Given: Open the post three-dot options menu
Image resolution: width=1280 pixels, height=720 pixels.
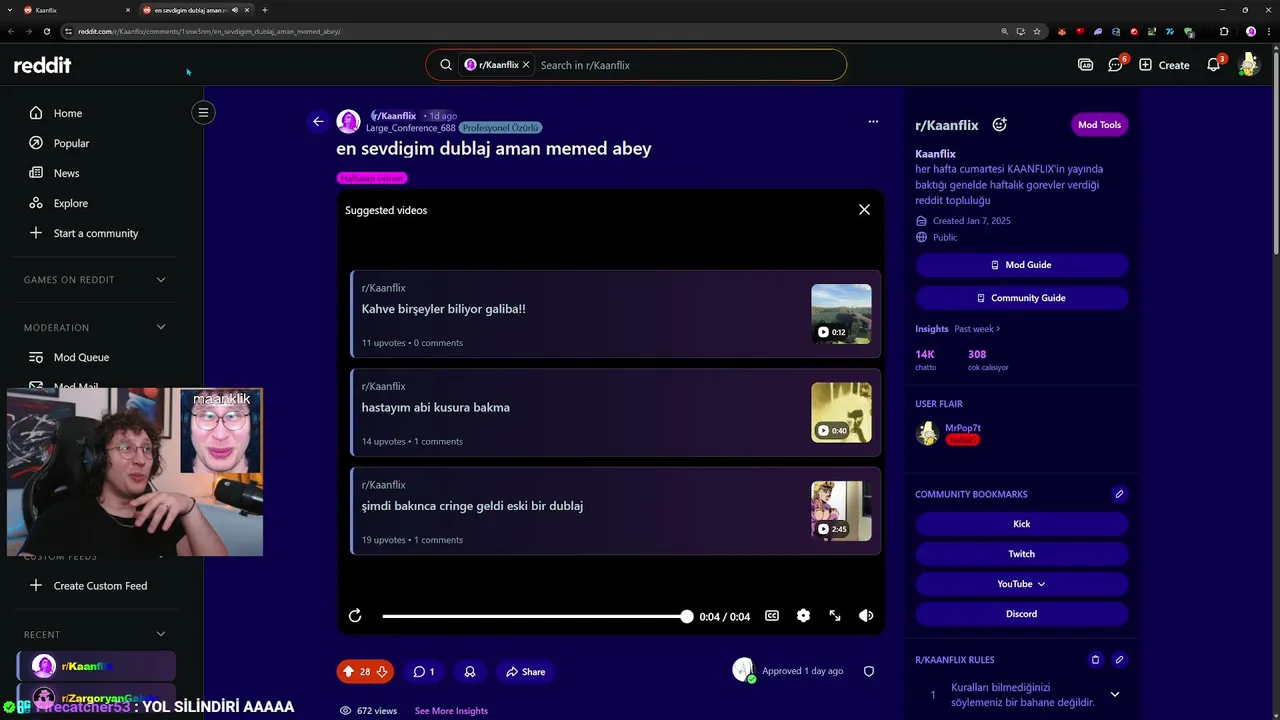Looking at the screenshot, I should [x=873, y=121].
